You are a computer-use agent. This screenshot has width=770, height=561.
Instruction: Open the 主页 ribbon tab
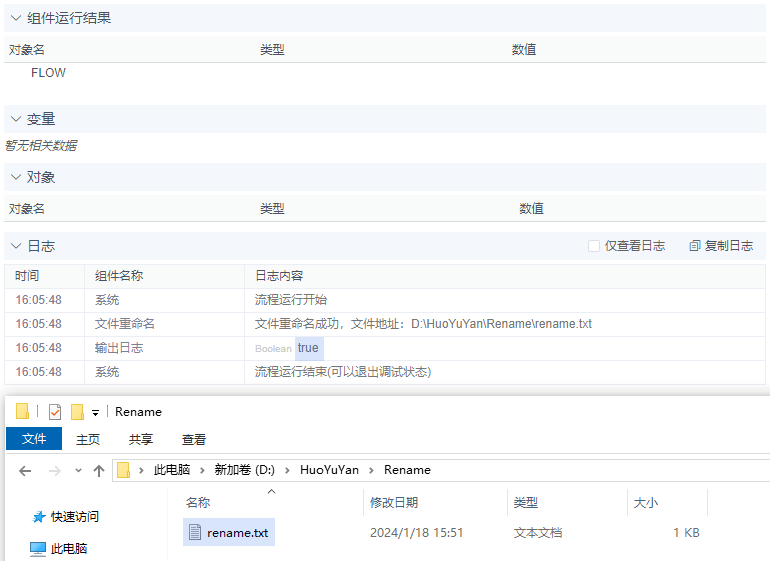[x=88, y=439]
